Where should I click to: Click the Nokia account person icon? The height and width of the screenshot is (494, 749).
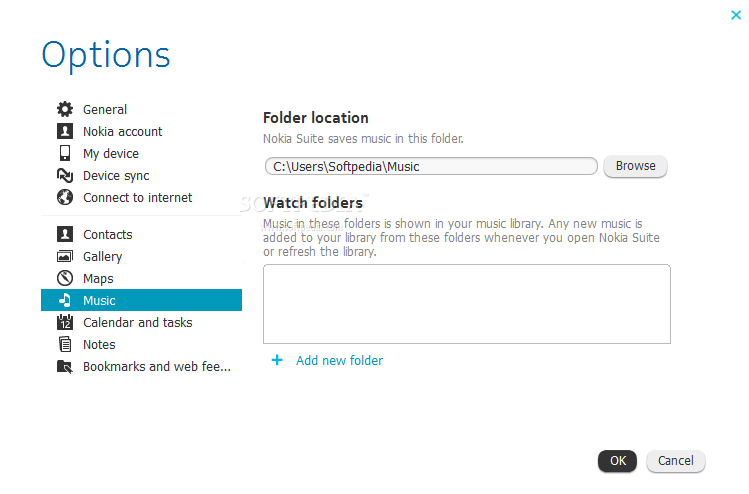[65, 131]
